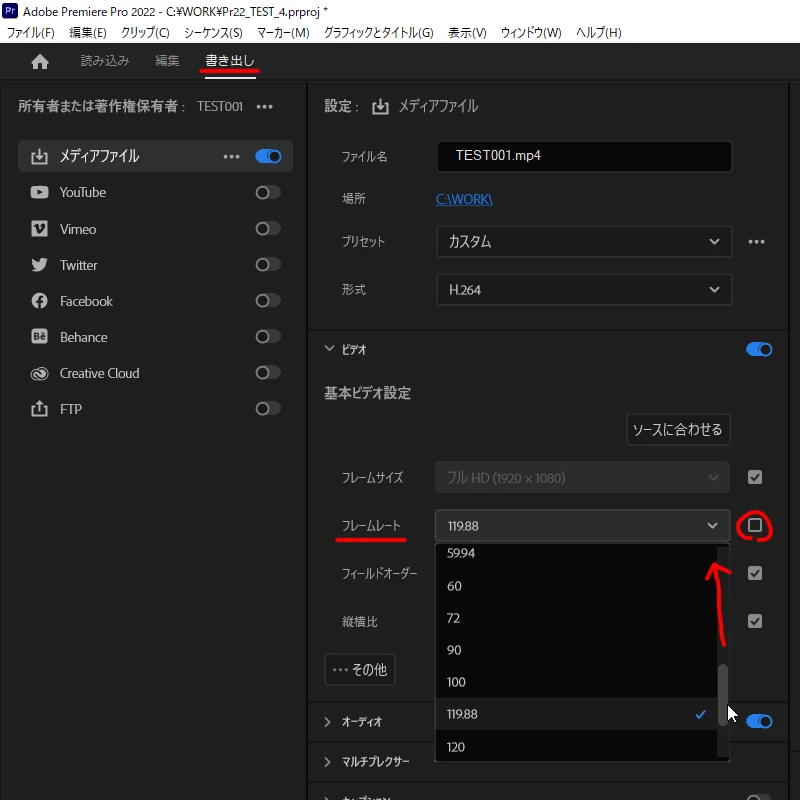The height and width of the screenshot is (800, 800).
Task: Open the C:\WORK\ location link
Action: coord(464,199)
